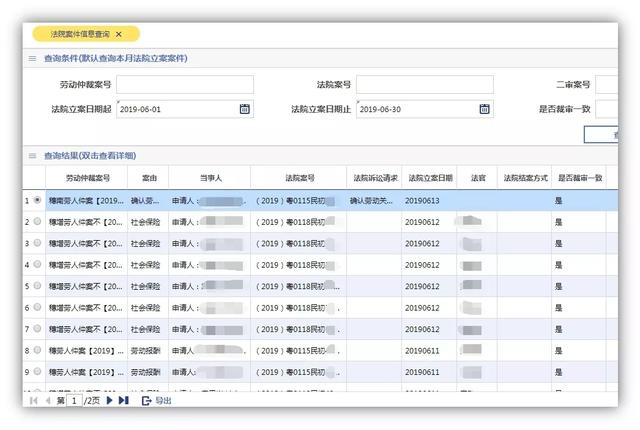The width and height of the screenshot is (640, 430).
Task: Click the 导出 export icon
Action: [x=146, y=401]
